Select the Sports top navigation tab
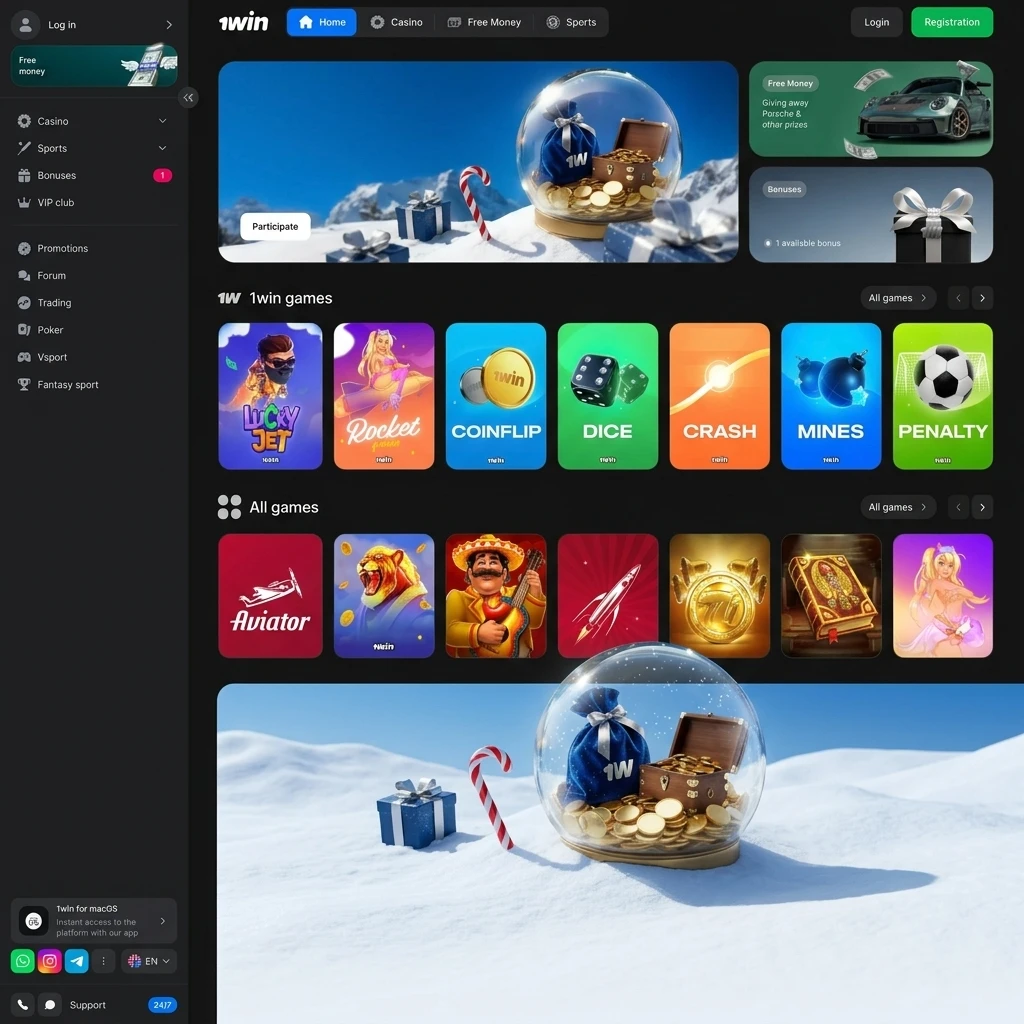This screenshot has width=1024, height=1024. tap(571, 22)
